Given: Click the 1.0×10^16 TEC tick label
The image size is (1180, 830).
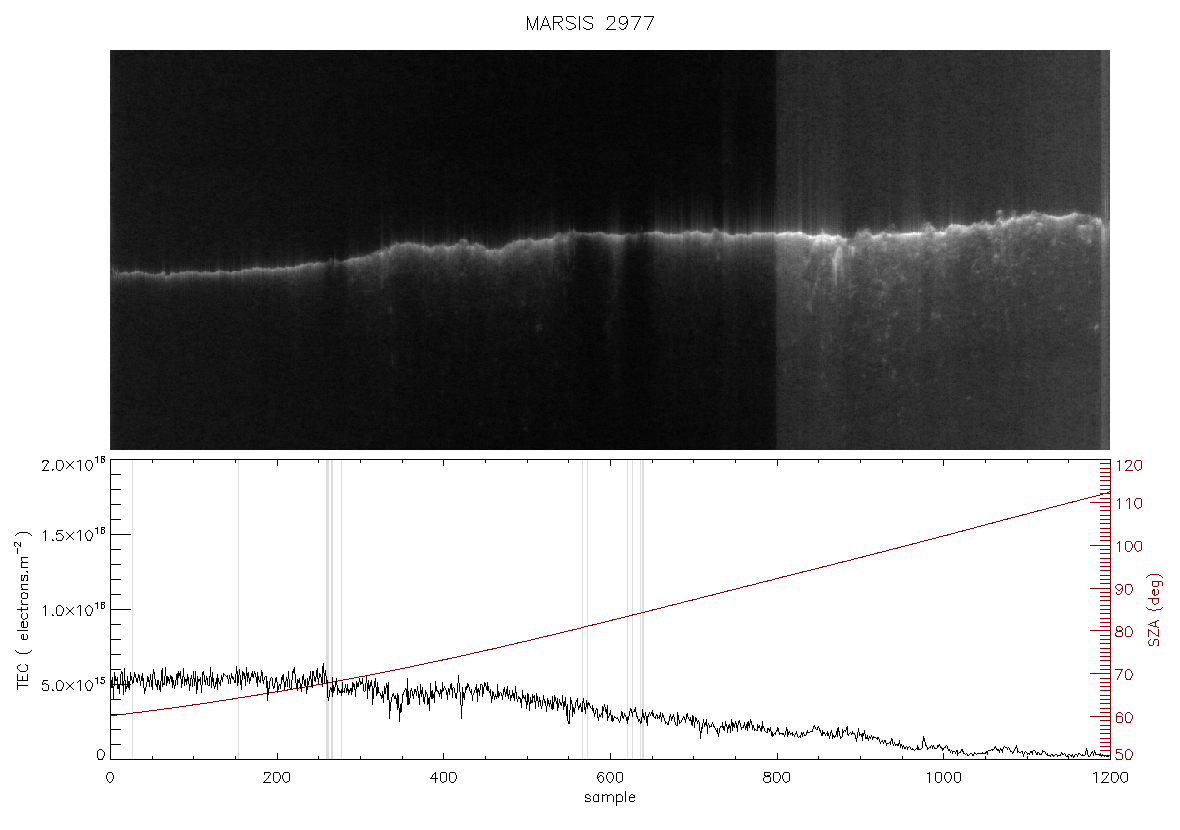Looking at the screenshot, I should [x=73, y=610].
